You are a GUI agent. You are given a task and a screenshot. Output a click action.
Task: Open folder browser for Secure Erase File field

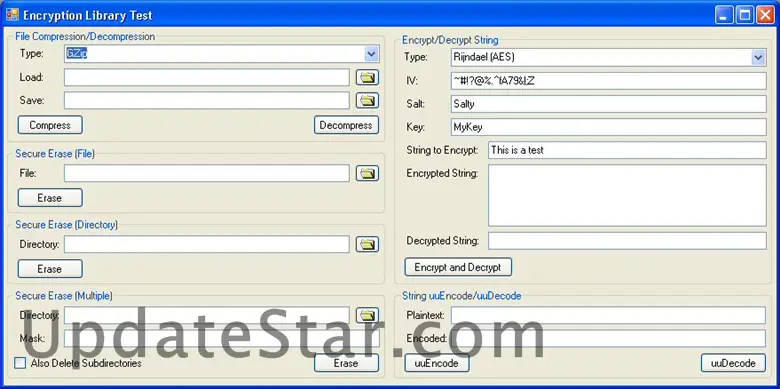pyautogui.click(x=367, y=173)
